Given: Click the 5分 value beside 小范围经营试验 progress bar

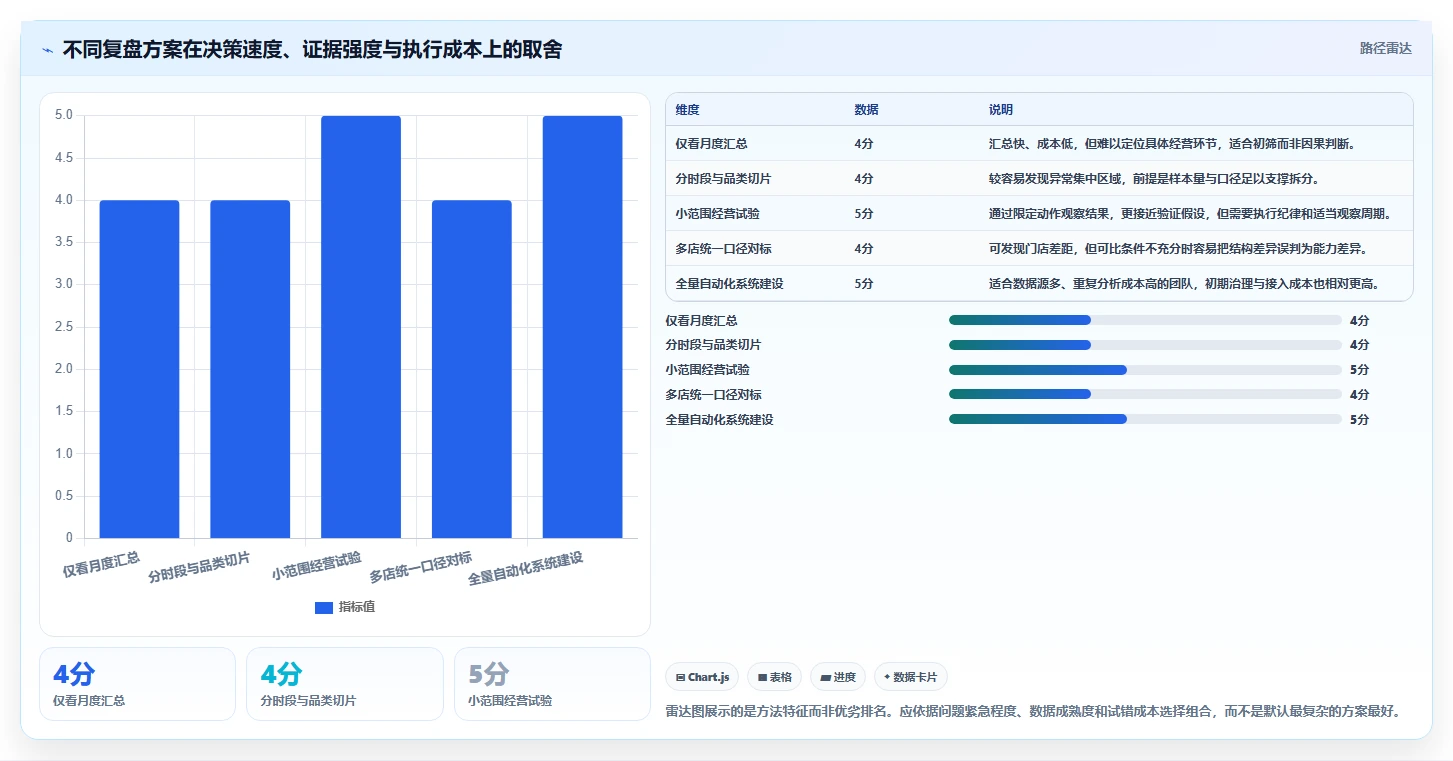Looking at the screenshot, I should click(x=1359, y=370).
